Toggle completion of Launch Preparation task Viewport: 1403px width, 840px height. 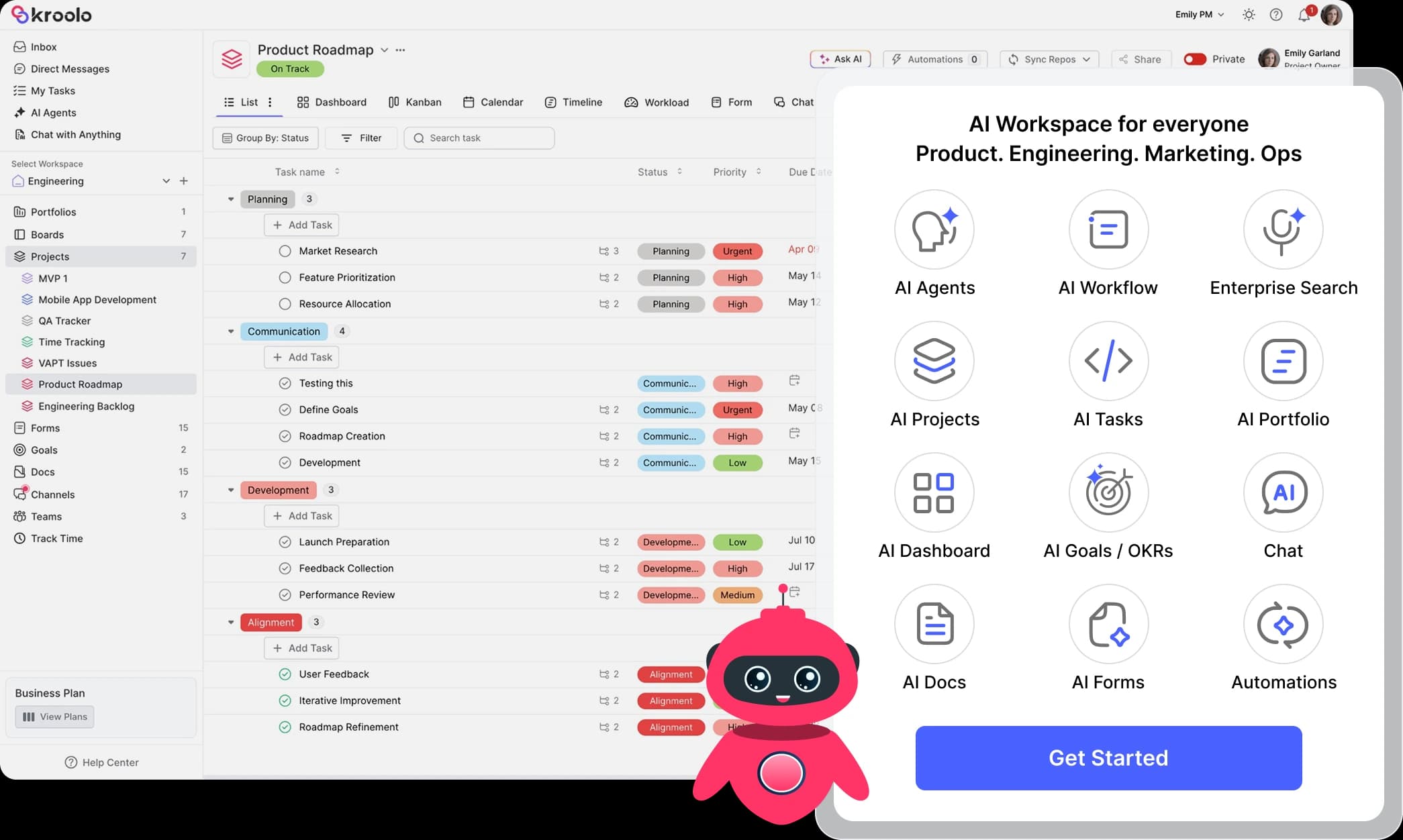[x=285, y=542]
